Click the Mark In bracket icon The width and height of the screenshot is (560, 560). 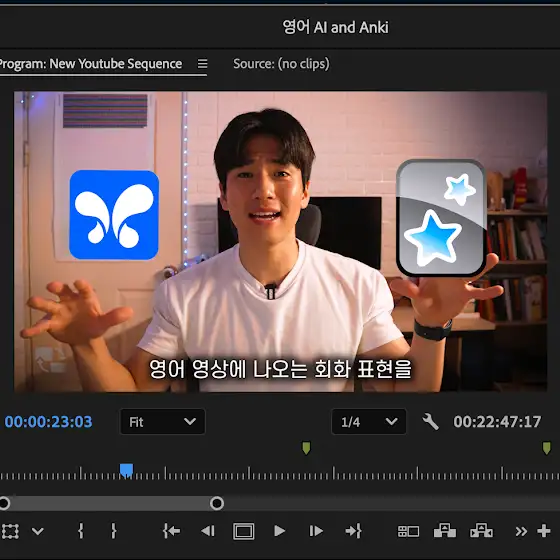click(x=81, y=531)
